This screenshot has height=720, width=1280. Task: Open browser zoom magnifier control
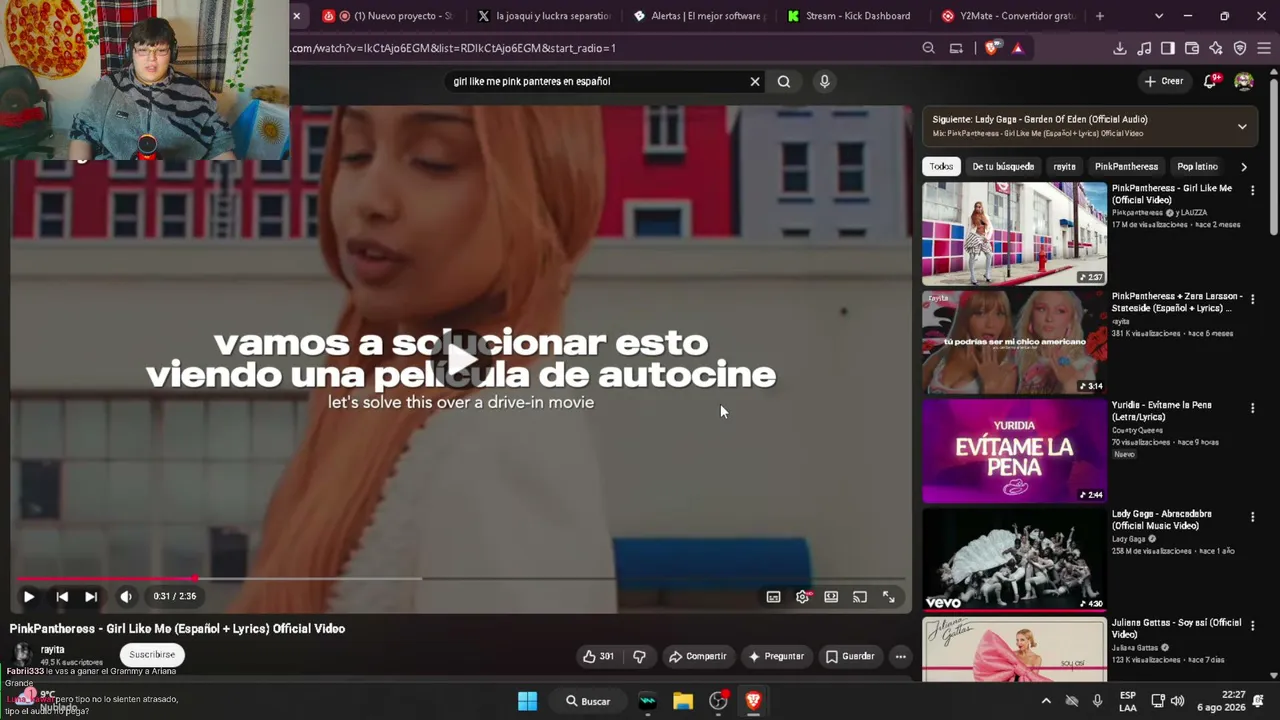click(x=929, y=48)
